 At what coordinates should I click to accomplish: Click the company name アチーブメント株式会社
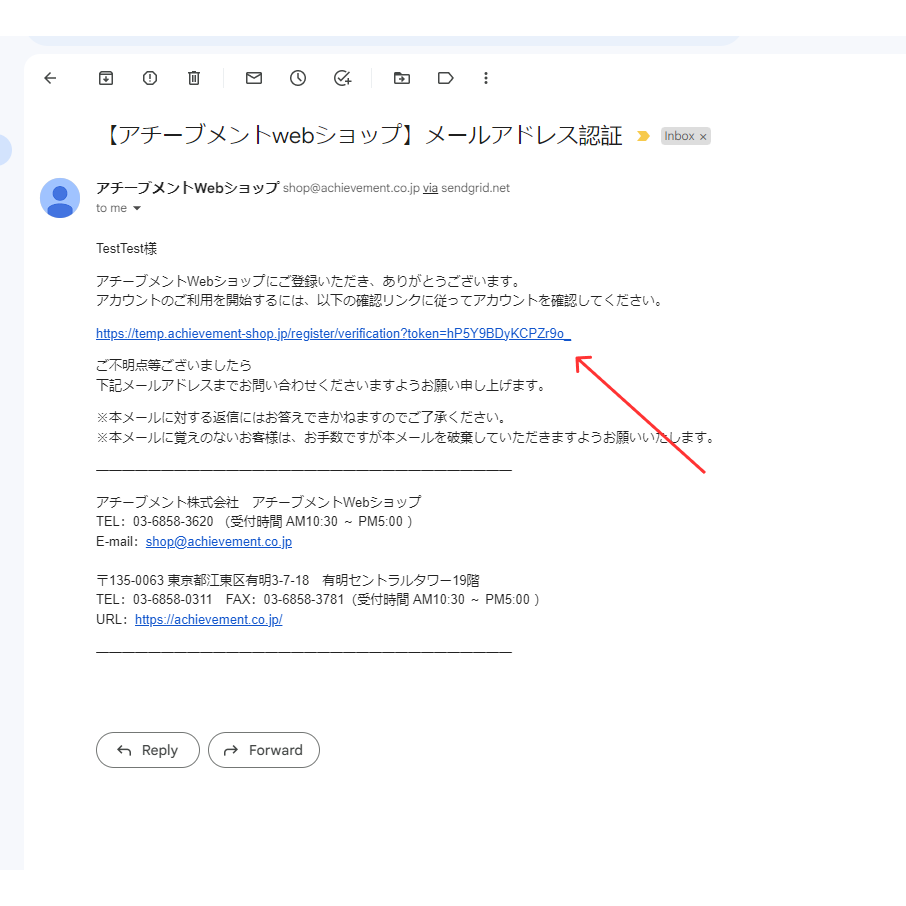167,502
